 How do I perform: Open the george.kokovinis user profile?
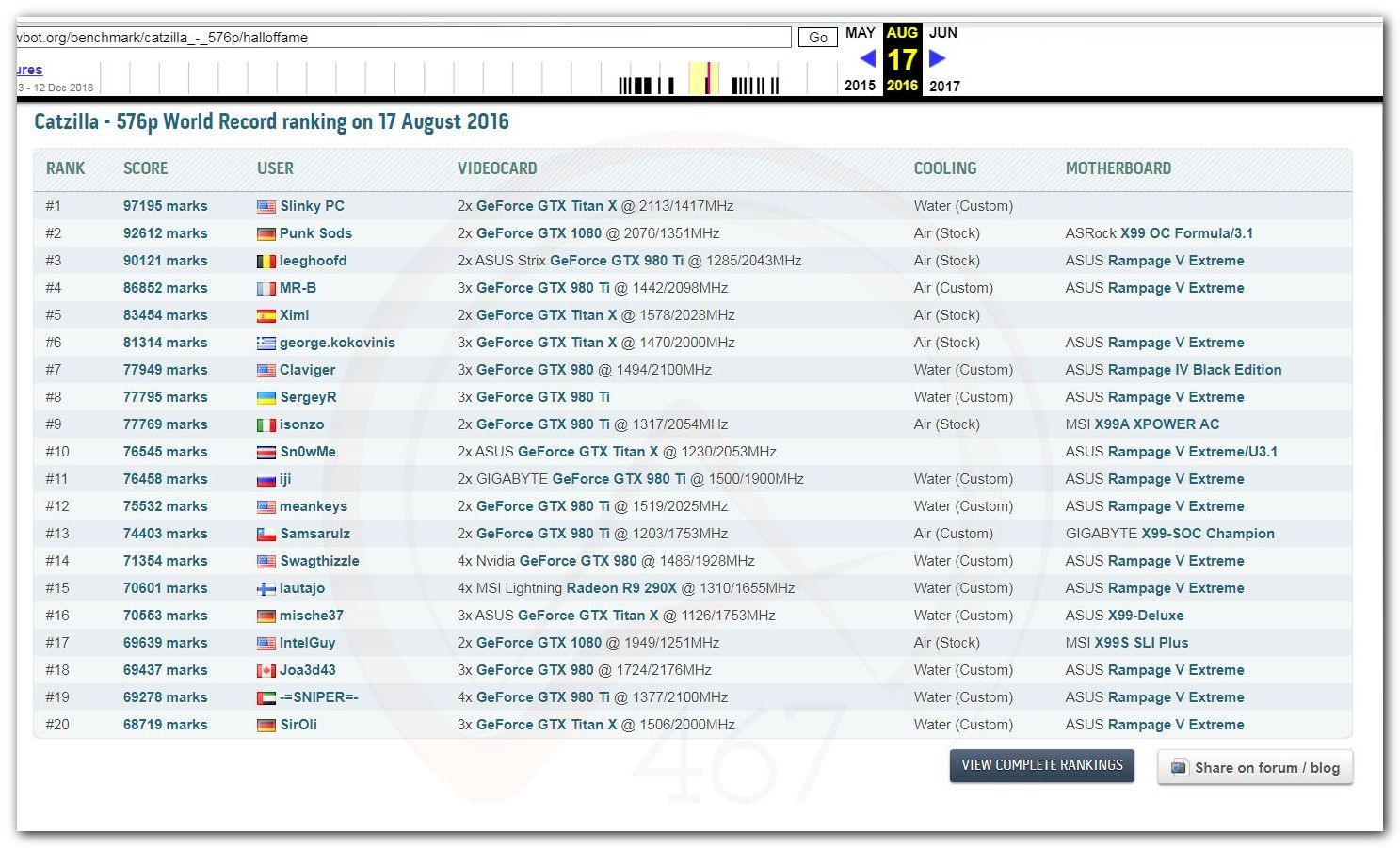coord(337,343)
